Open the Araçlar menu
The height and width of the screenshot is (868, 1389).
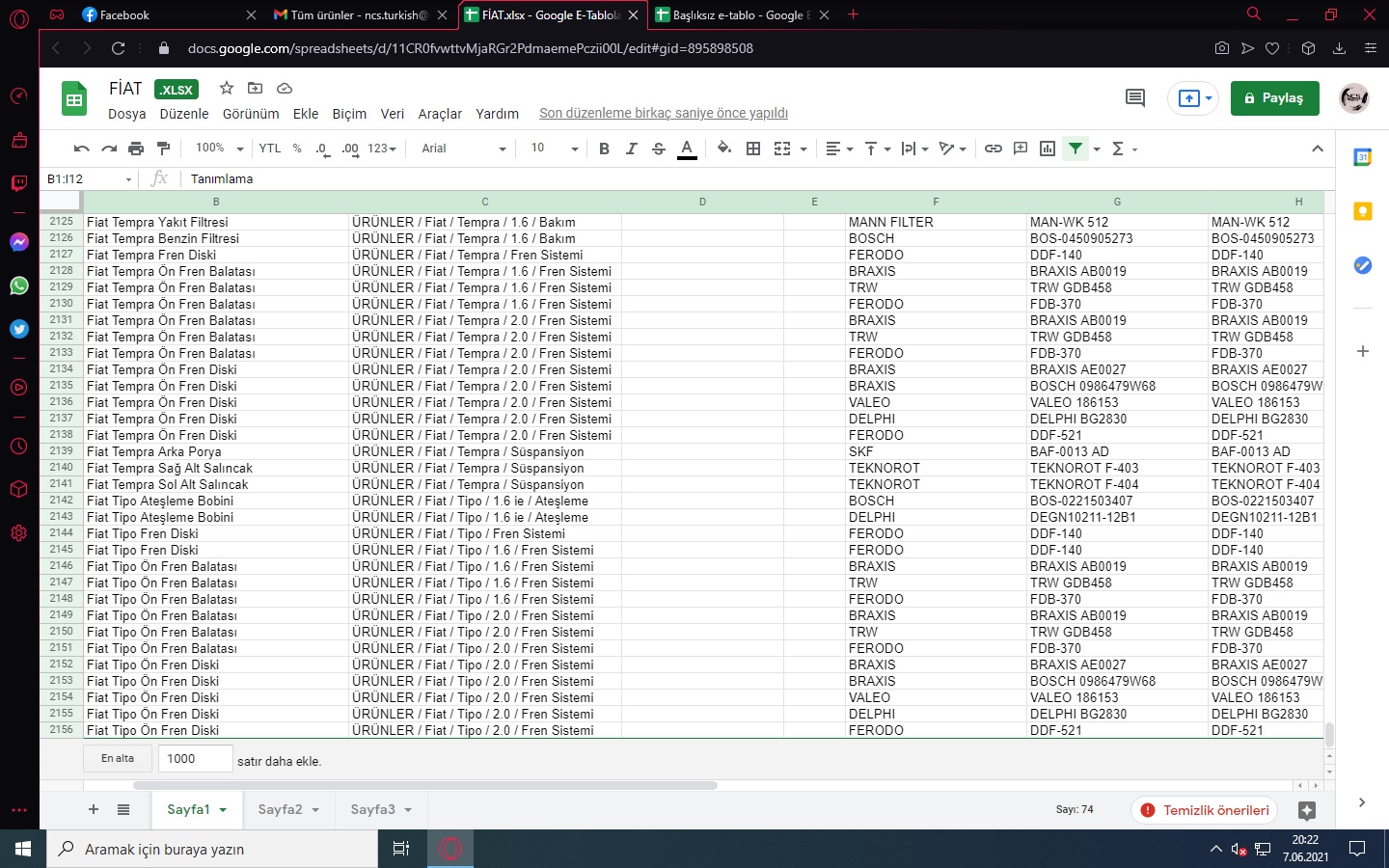pyautogui.click(x=440, y=114)
